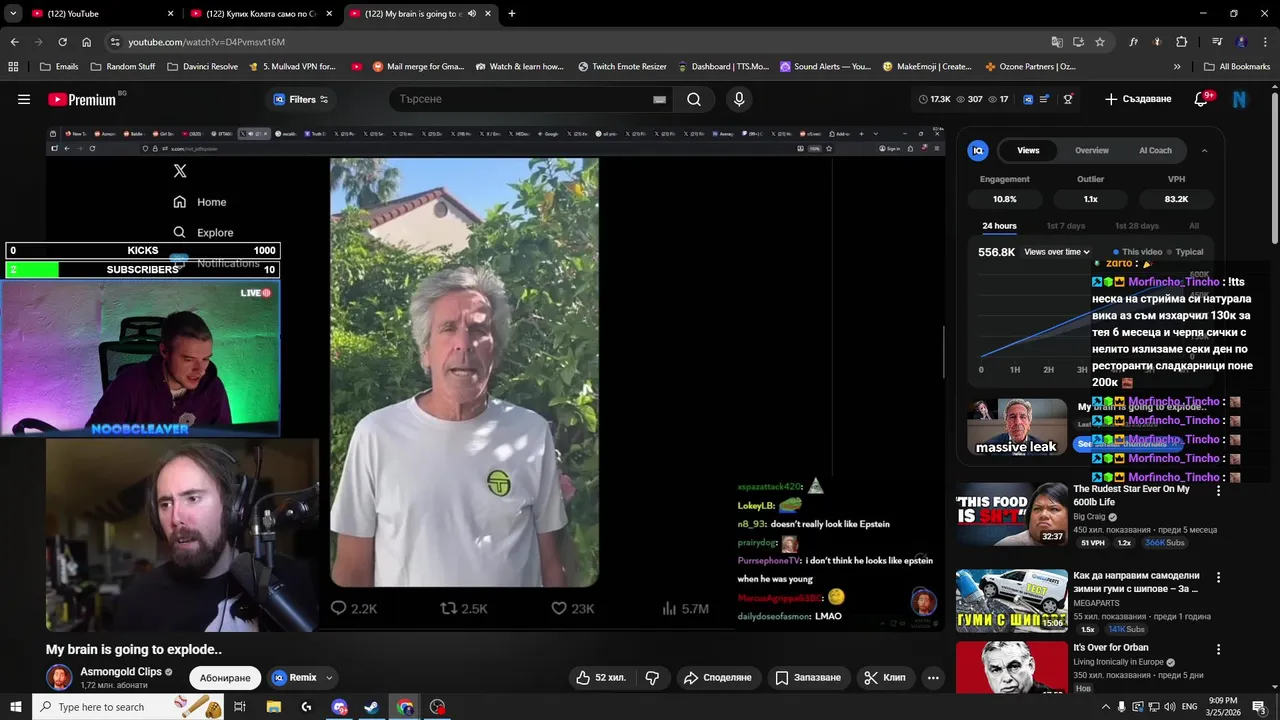This screenshot has height=720, width=1280.
Task: Show more bookmarks chevron
Action: [x=1177, y=67]
